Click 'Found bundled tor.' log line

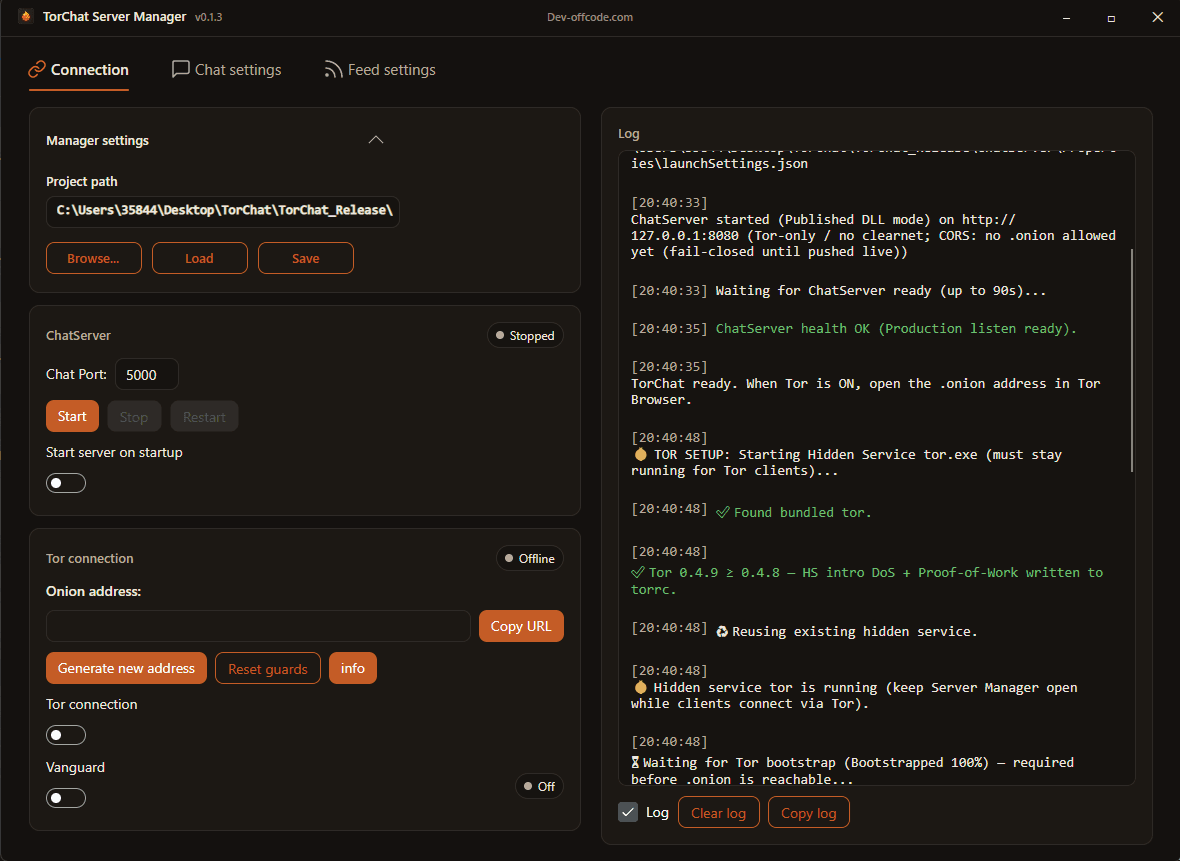tap(751, 512)
